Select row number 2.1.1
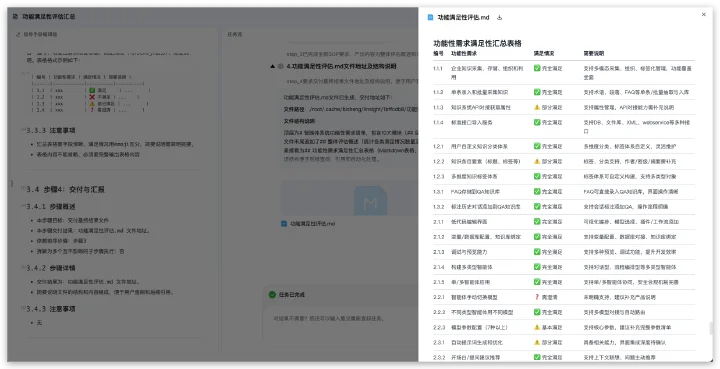Image resolution: width=720 pixels, height=369 pixels. coord(438,222)
